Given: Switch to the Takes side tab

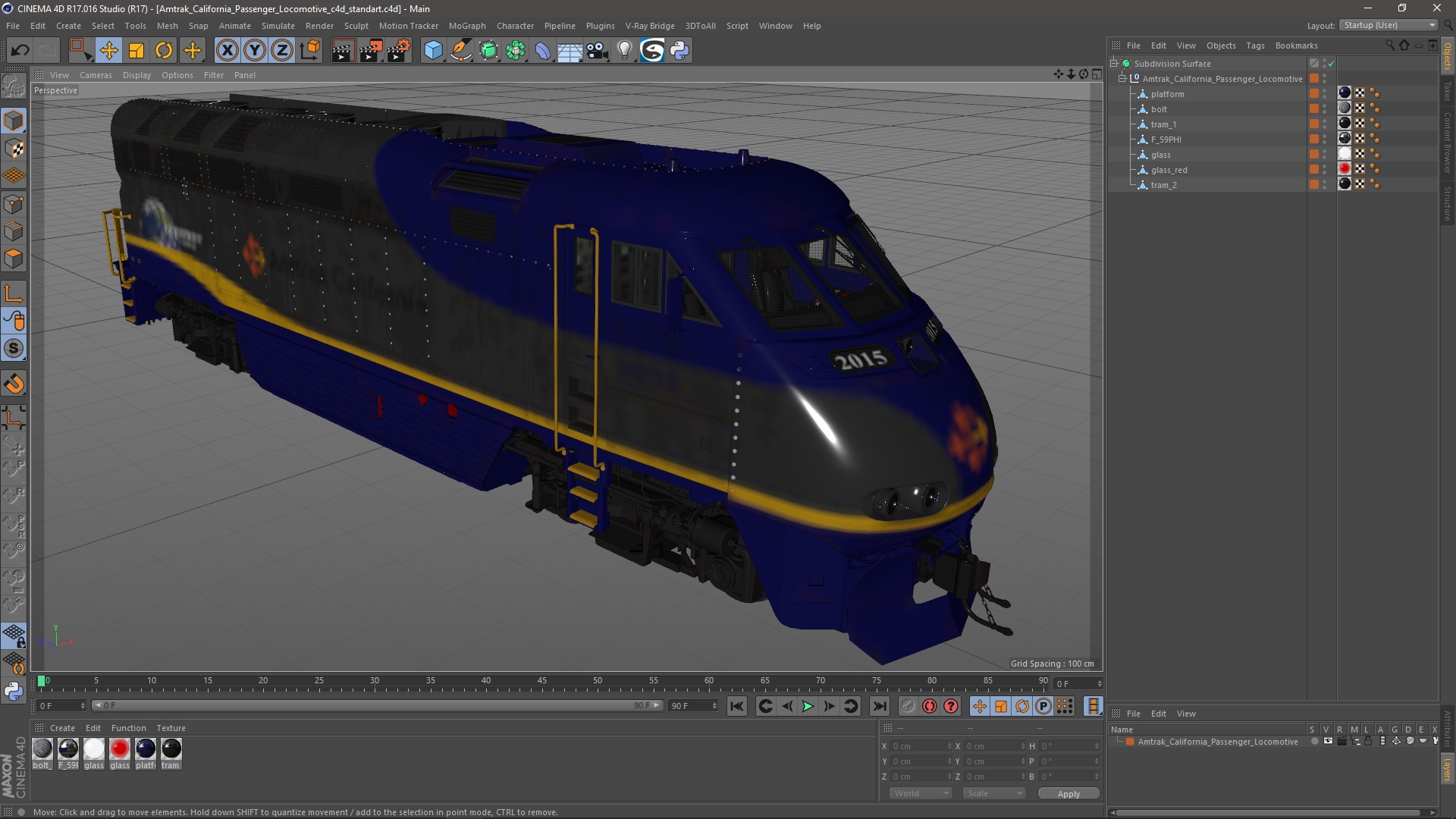Looking at the screenshot, I should 1448,91.
